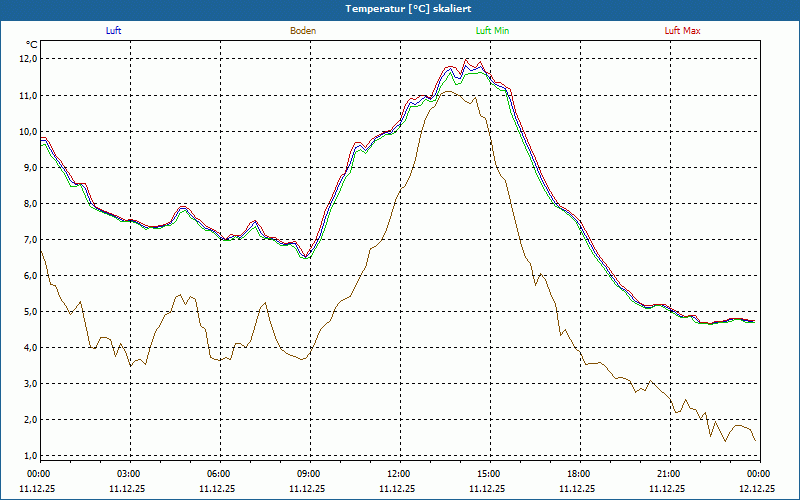
Task: Toggle the Luft Min legend entry
Action: point(492,31)
